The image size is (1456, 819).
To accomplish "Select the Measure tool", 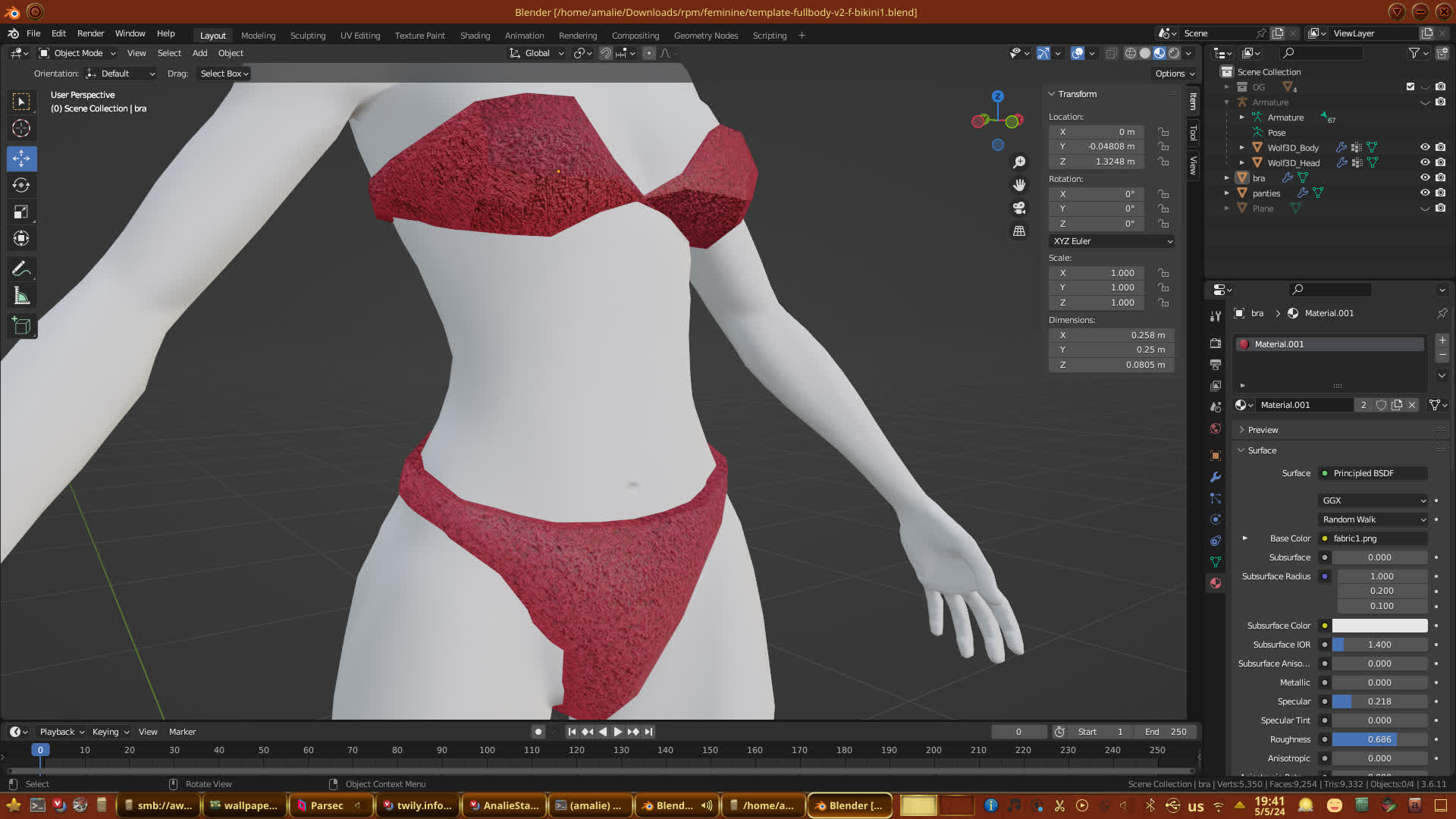I will pos(21,297).
